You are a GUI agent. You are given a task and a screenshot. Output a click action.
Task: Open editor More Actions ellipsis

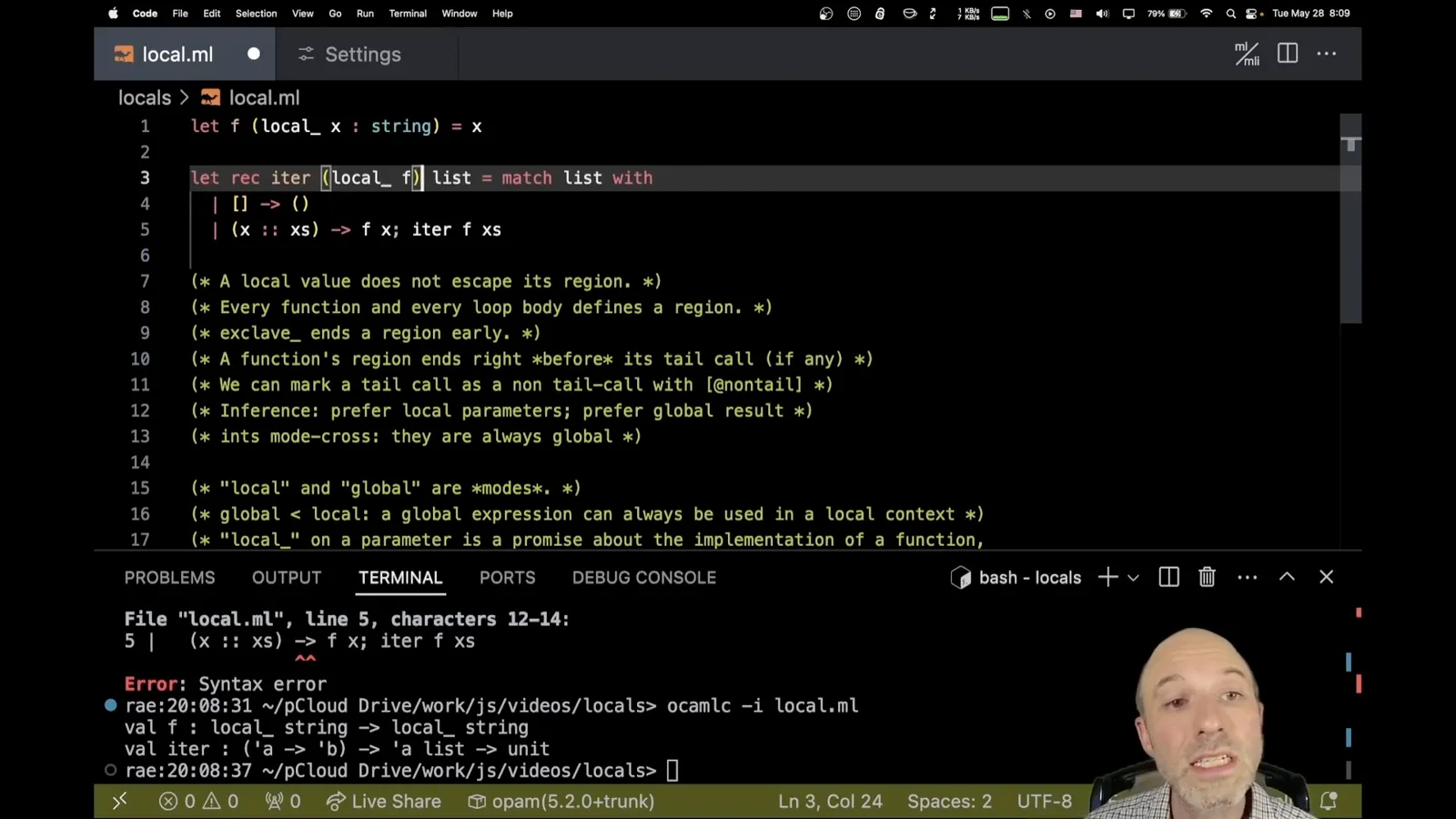point(1327,54)
